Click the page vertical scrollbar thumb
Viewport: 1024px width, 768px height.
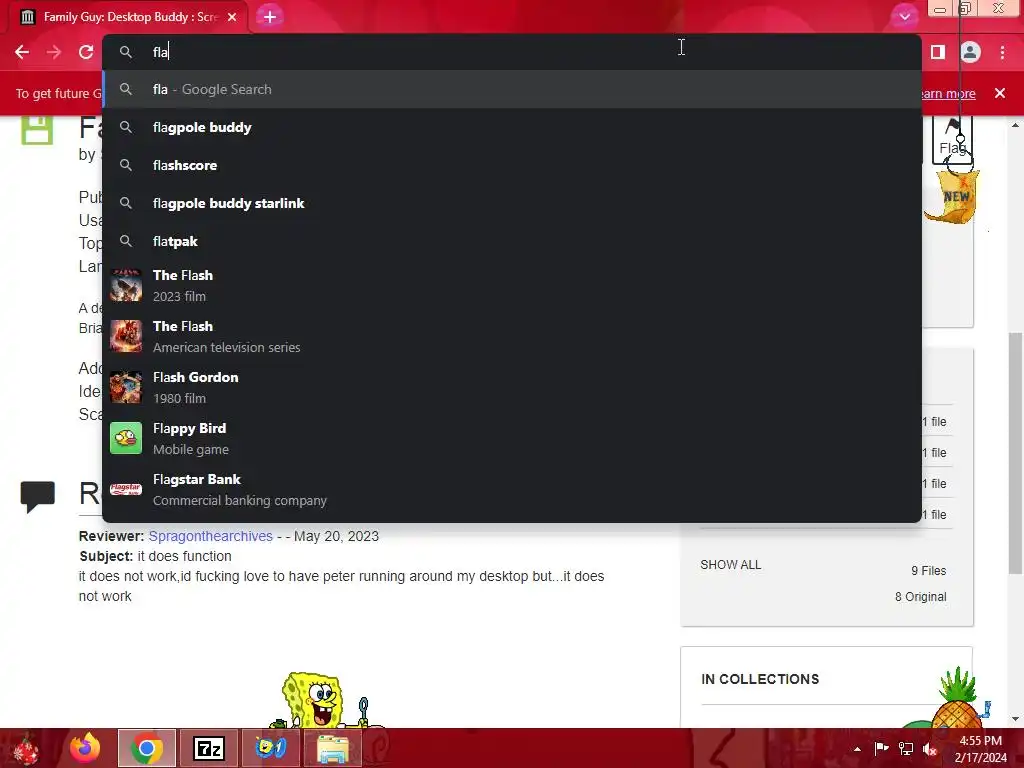click(1016, 454)
